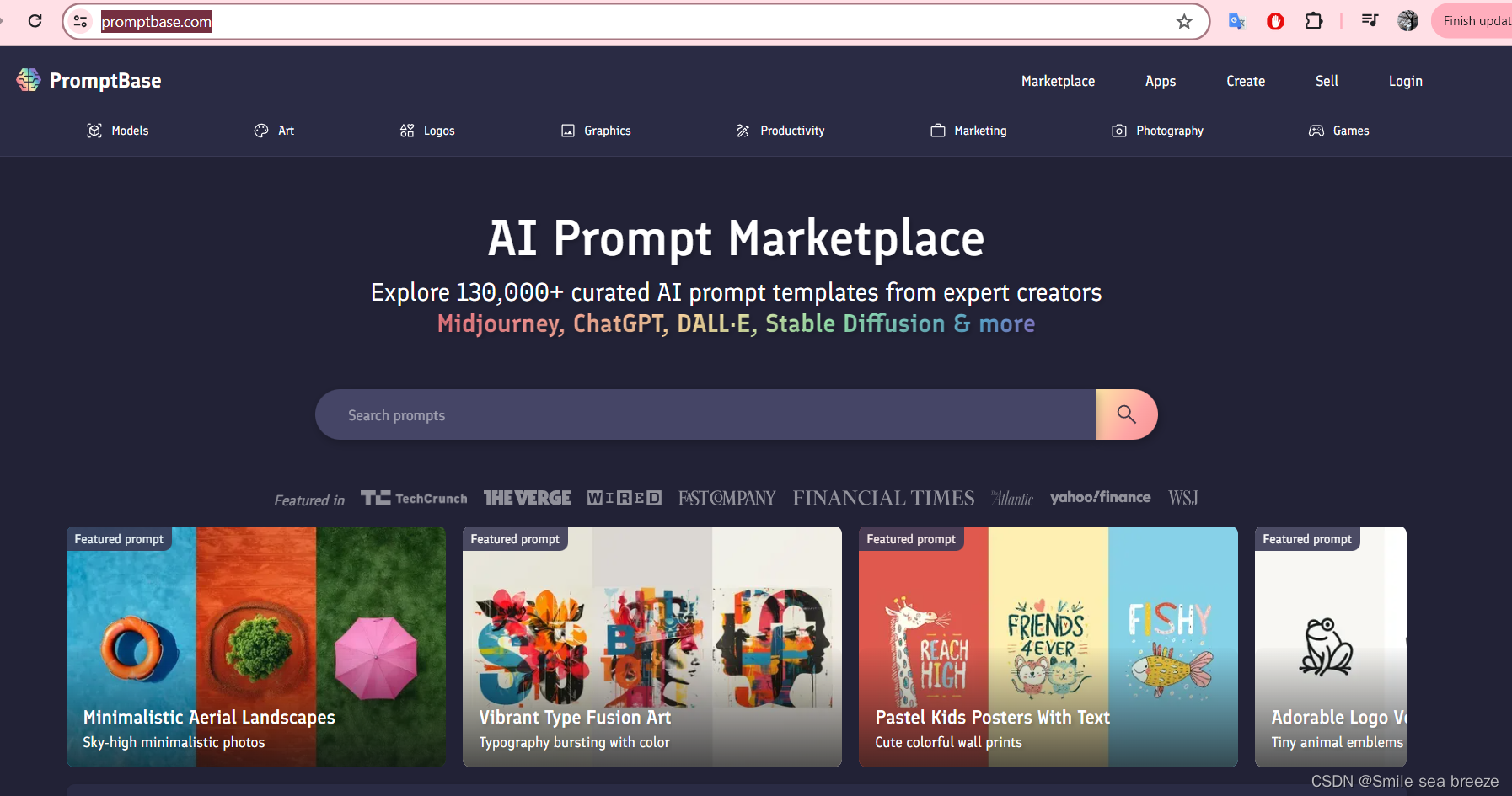Click the magnifier search button
This screenshot has height=796, width=1512.
1127,414
